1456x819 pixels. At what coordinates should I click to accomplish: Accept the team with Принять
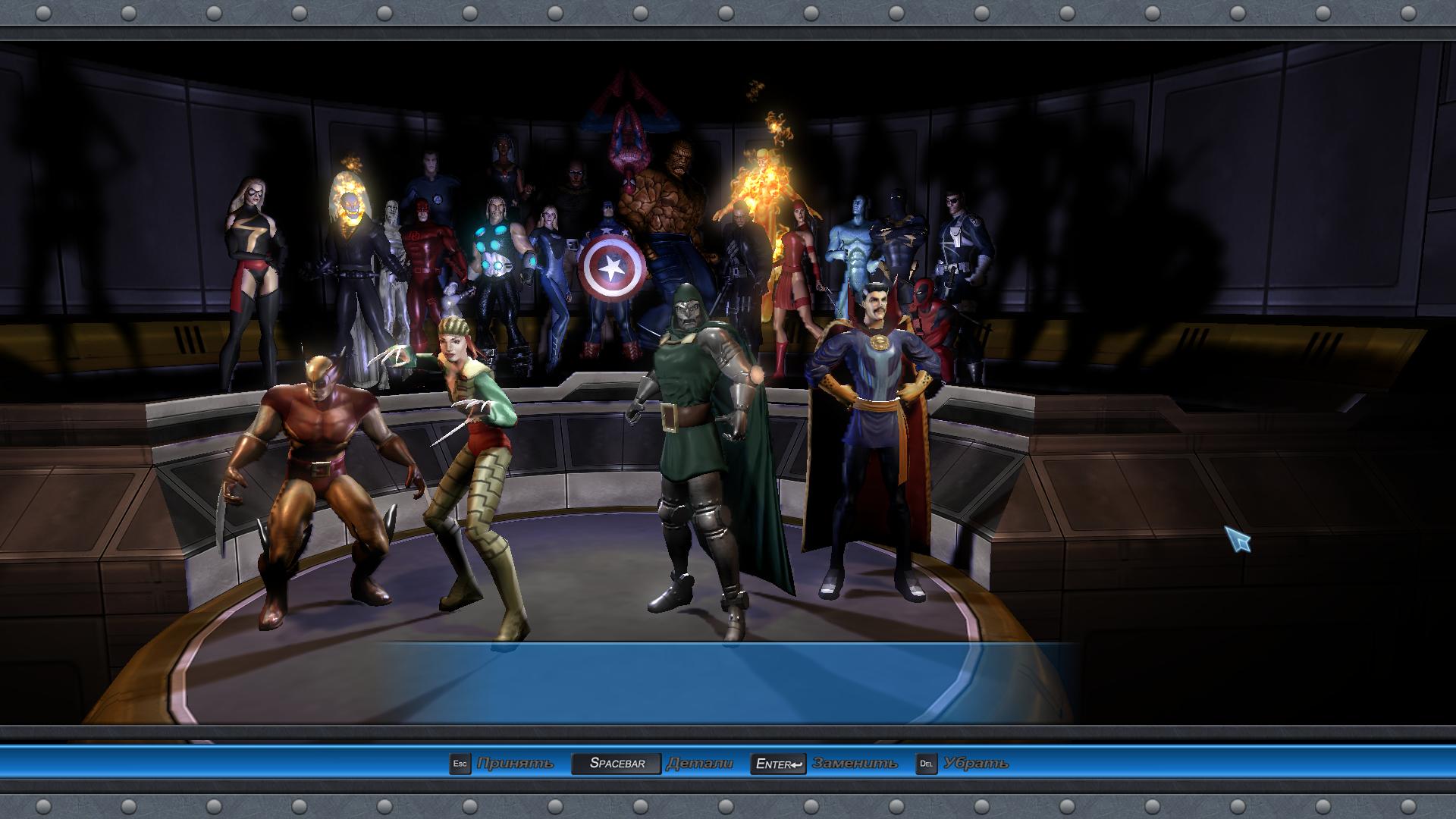(516, 764)
